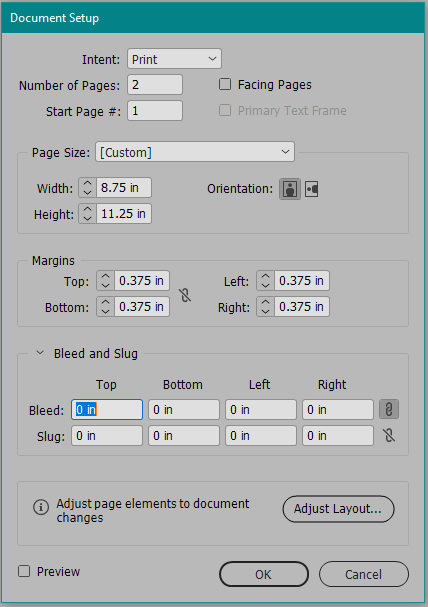Open Page Size dropdown list
Viewport: 428px width, 607px height.
pos(195,152)
